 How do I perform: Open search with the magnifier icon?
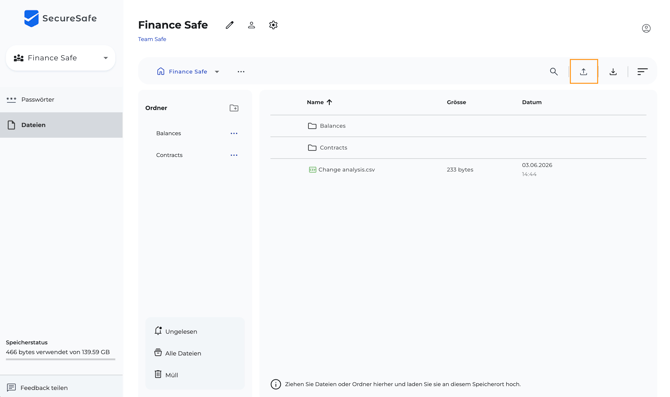coord(553,72)
